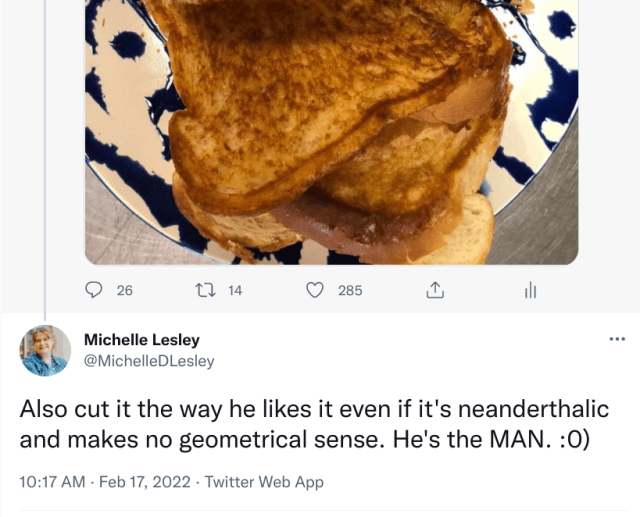Open more options on Michelle Lesley's tweet
The image size is (640, 517).
point(617,339)
